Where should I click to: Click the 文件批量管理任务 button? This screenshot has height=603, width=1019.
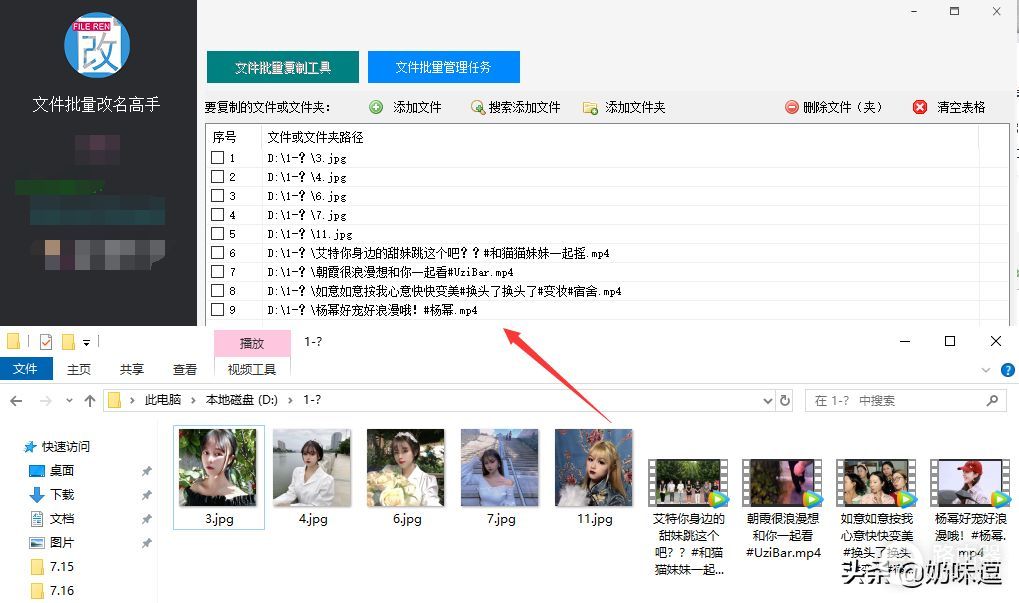443,67
